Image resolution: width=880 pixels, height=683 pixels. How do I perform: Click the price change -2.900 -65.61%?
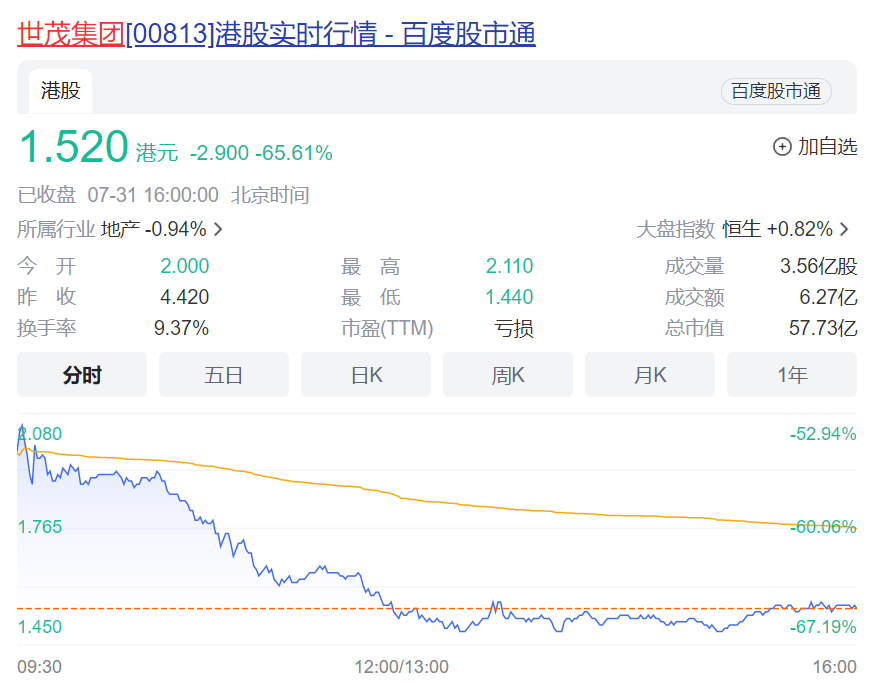tap(261, 153)
